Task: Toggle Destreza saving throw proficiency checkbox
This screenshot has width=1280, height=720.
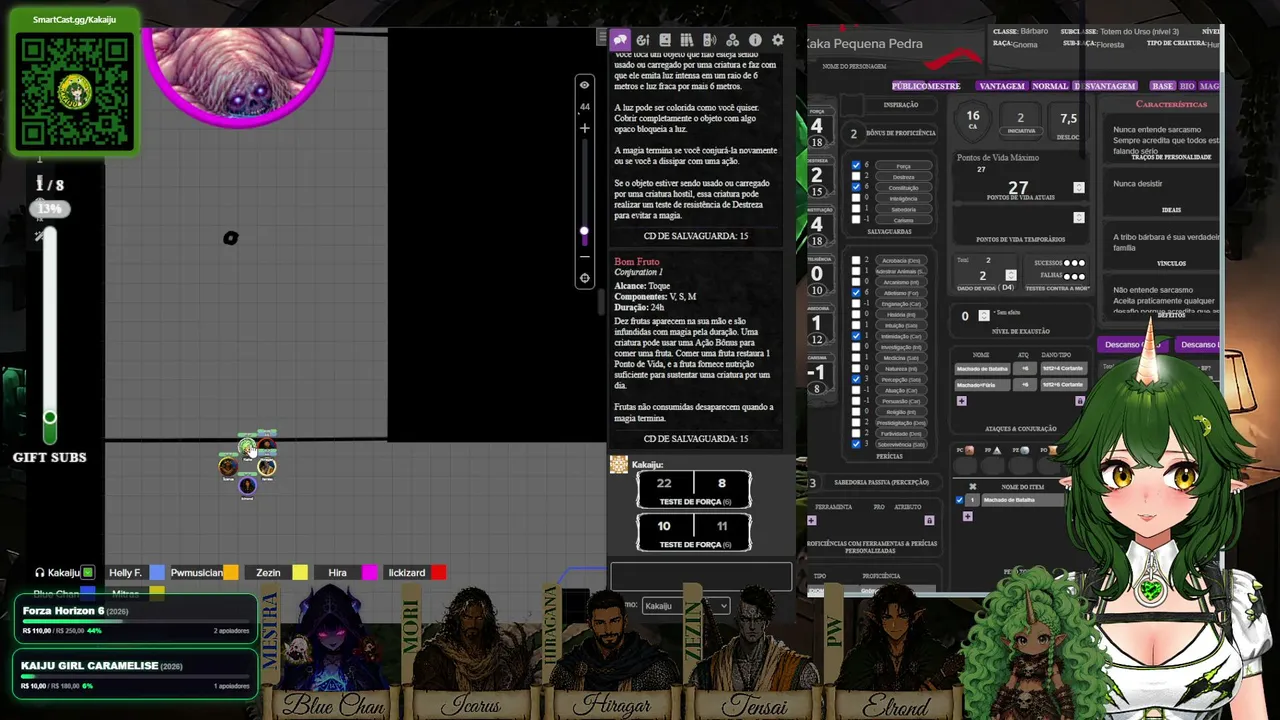Action: (x=855, y=177)
